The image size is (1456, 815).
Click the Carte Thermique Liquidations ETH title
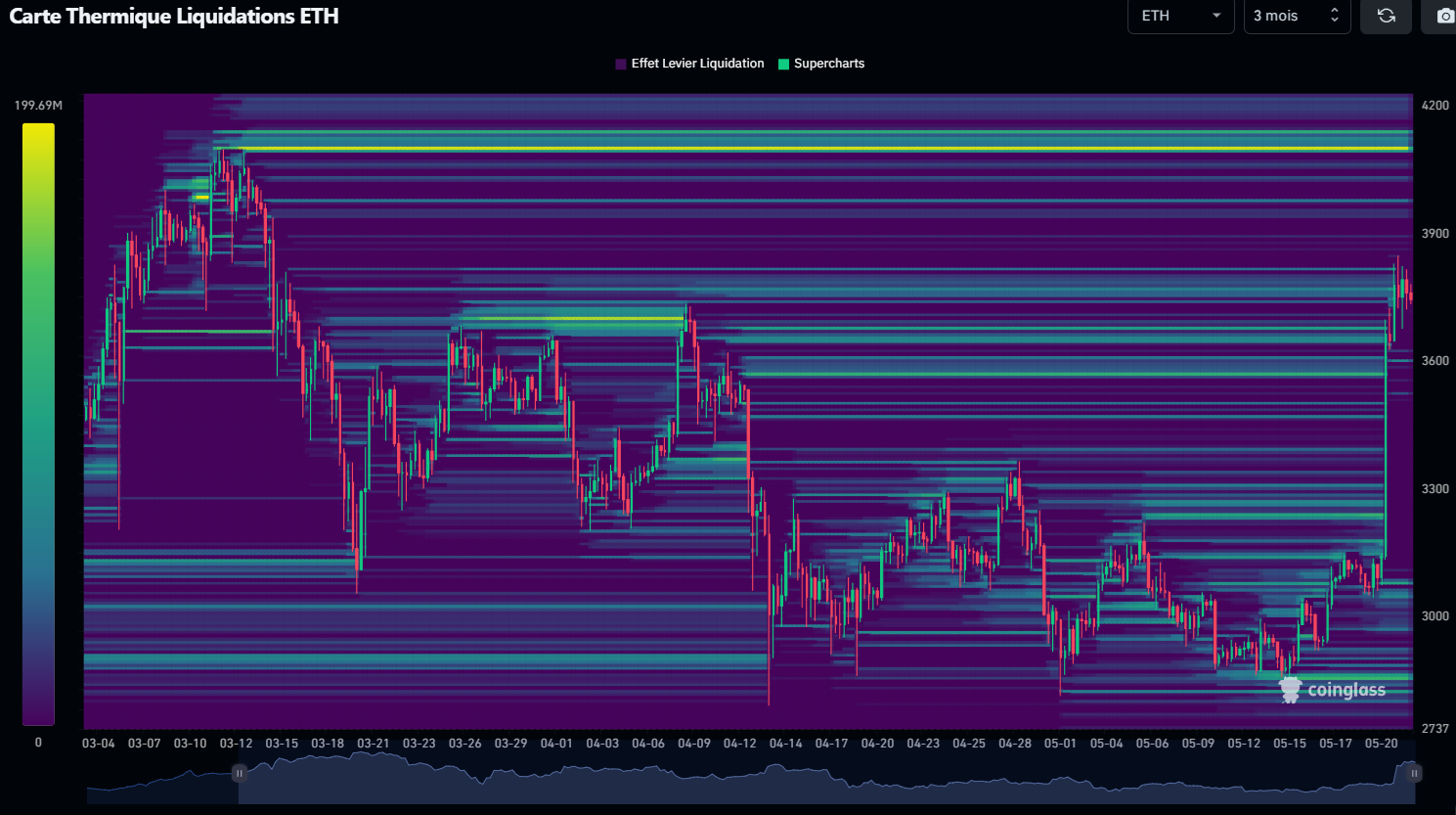click(x=173, y=16)
